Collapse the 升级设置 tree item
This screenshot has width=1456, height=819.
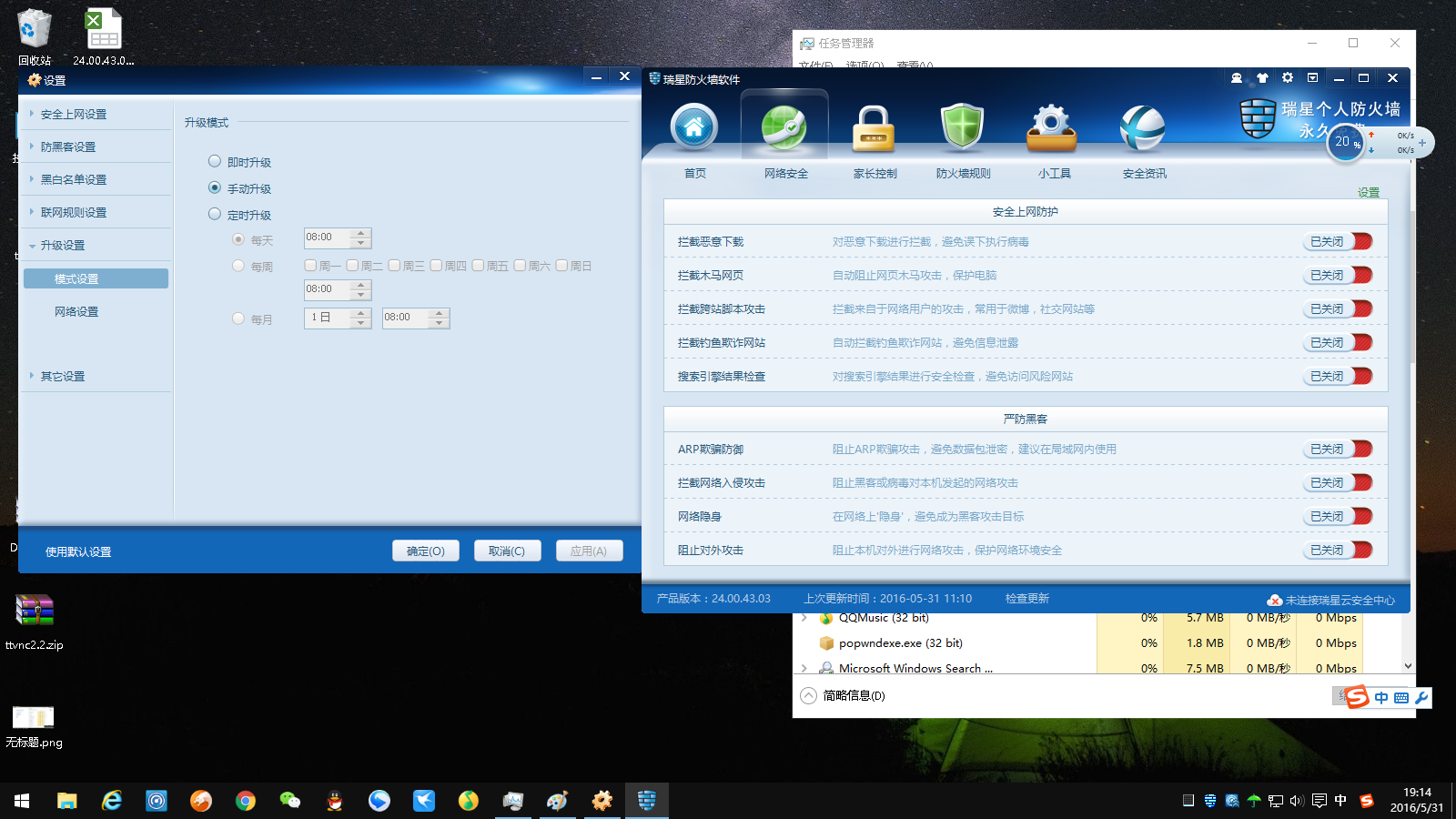pos(32,246)
